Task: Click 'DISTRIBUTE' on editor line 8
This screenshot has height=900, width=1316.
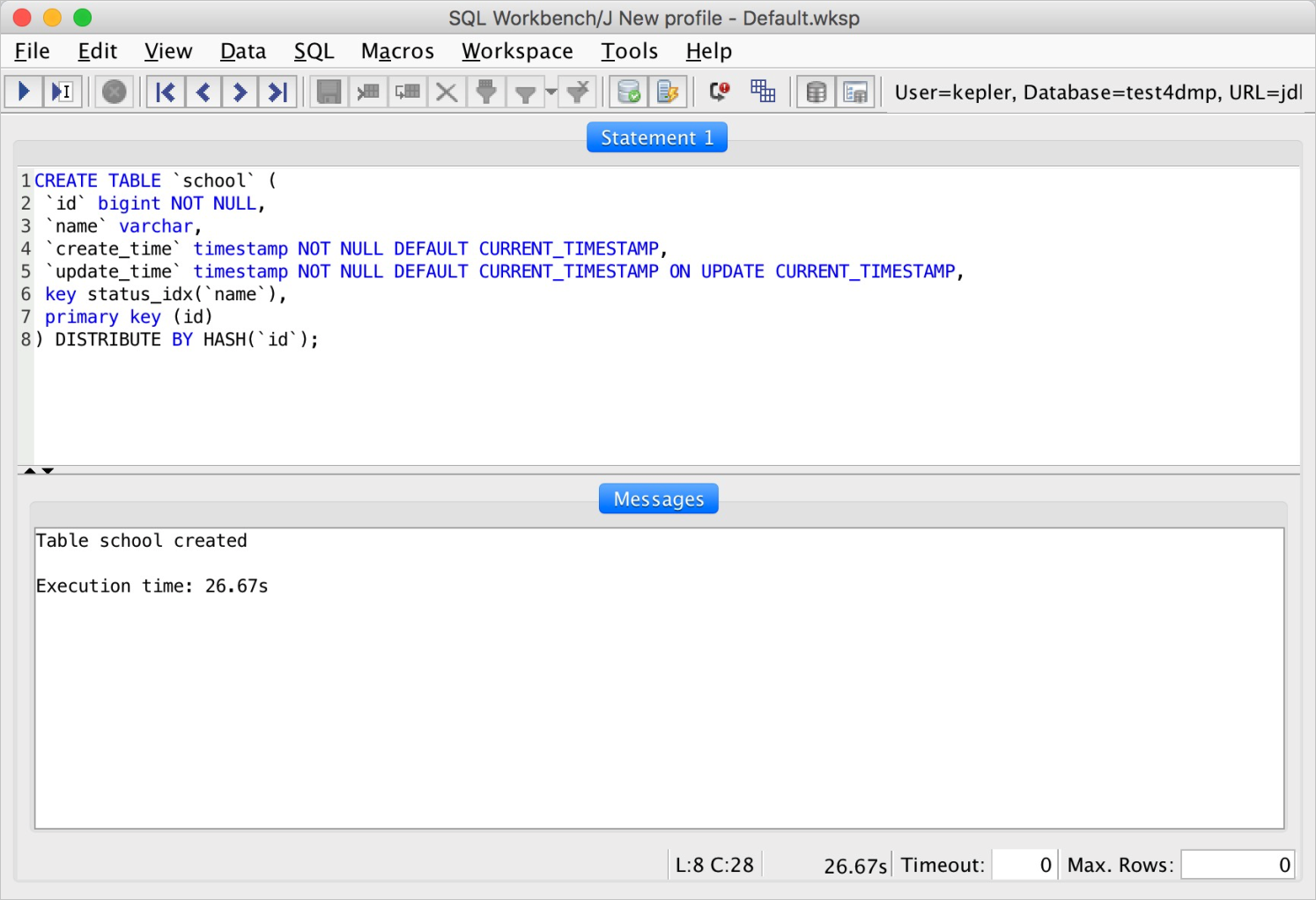Action: [108, 340]
